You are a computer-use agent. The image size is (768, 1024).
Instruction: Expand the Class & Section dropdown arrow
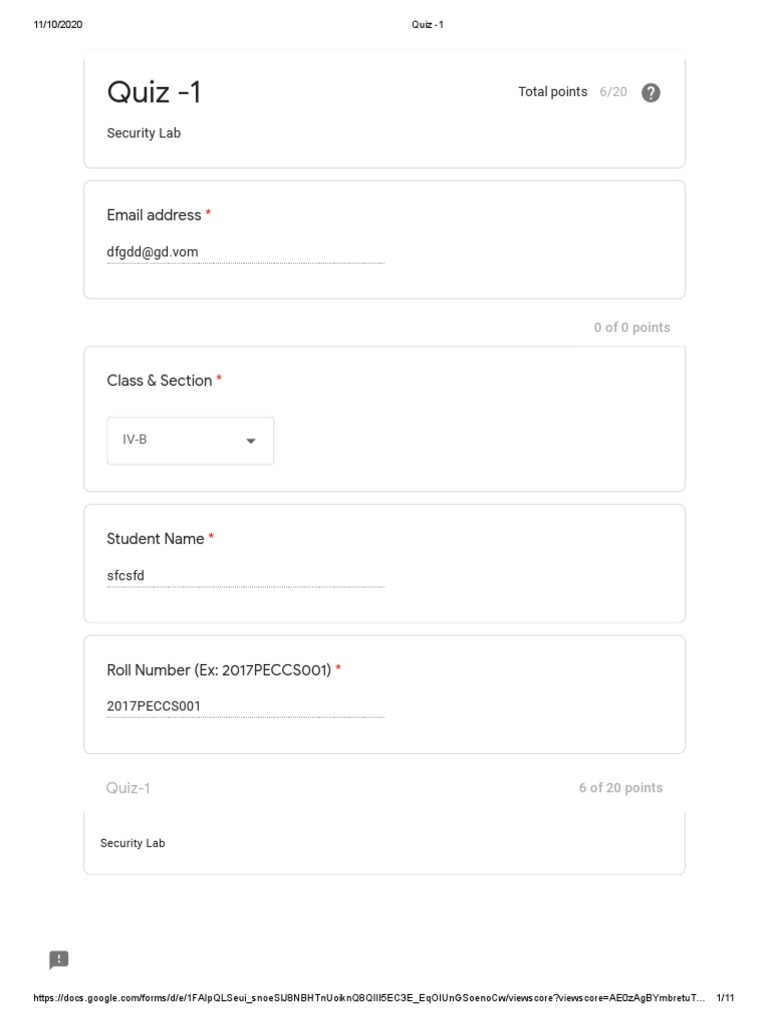tap(251, 441)
